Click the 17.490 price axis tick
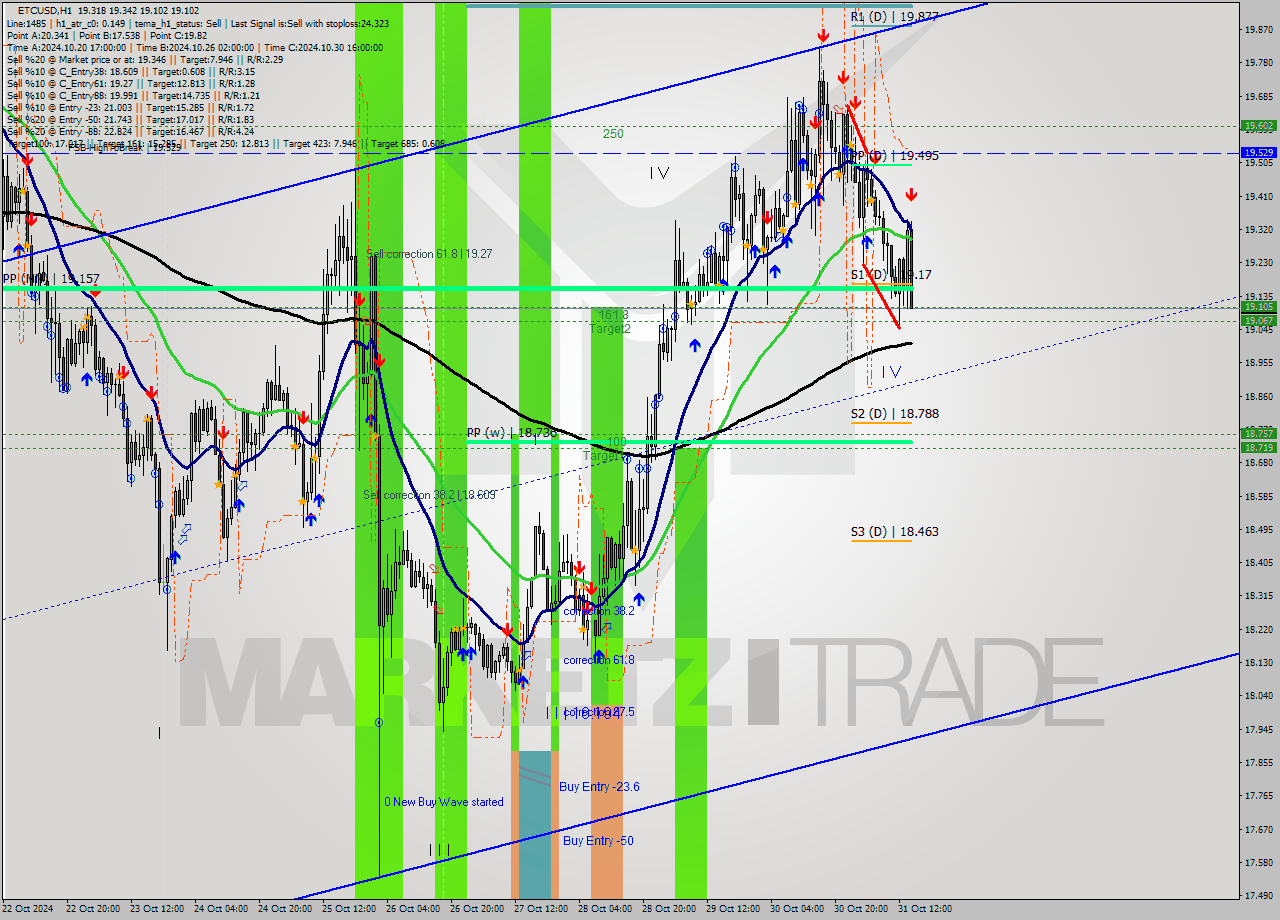 click(1258, 895)
